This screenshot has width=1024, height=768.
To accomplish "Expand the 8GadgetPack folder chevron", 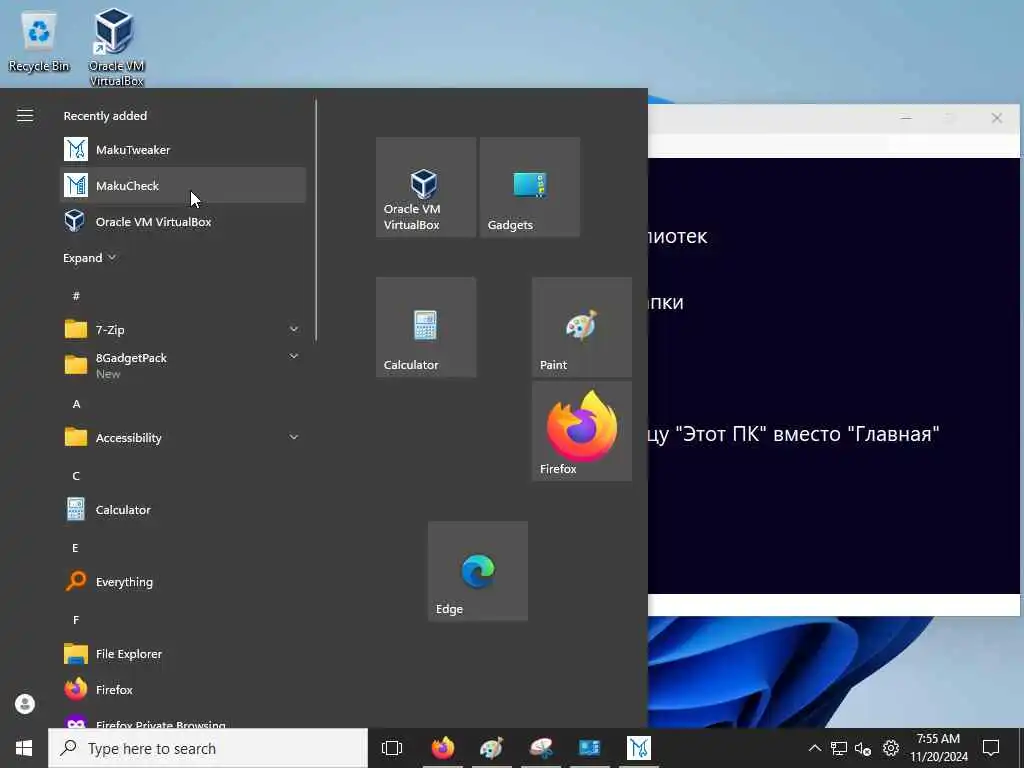I will click(294, 356).
